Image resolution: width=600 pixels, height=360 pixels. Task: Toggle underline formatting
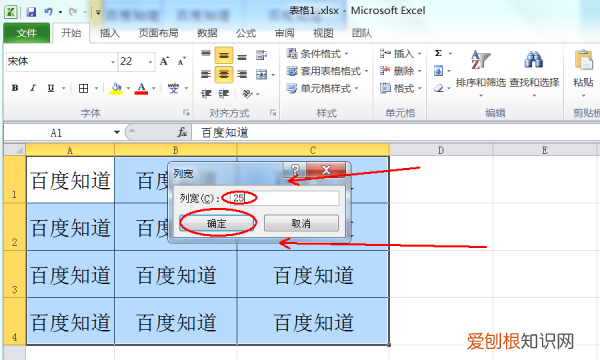[51, 88]
